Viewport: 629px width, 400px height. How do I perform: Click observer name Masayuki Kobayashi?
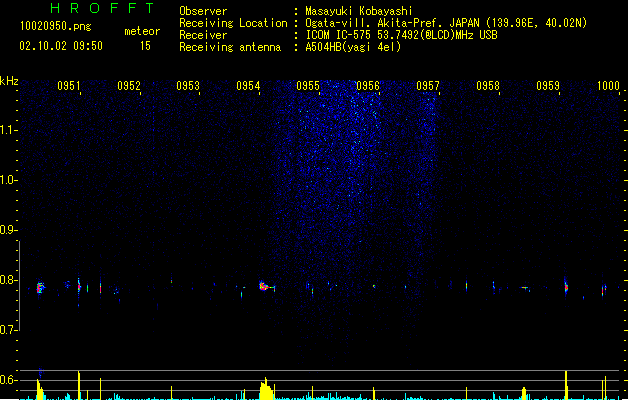pyautogui.click(x=359, y=11)
